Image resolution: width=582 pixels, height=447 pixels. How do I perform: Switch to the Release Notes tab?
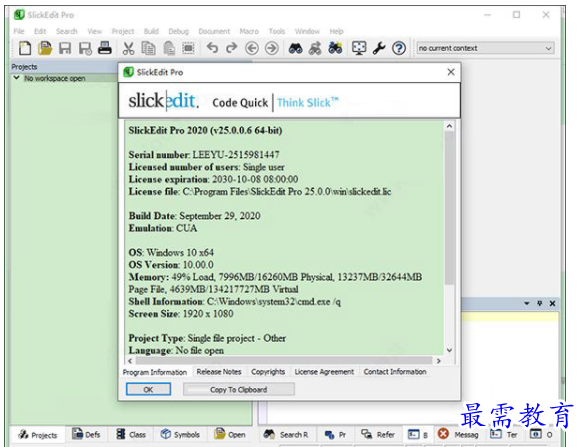pyautogui.click(x=219, y=372)
